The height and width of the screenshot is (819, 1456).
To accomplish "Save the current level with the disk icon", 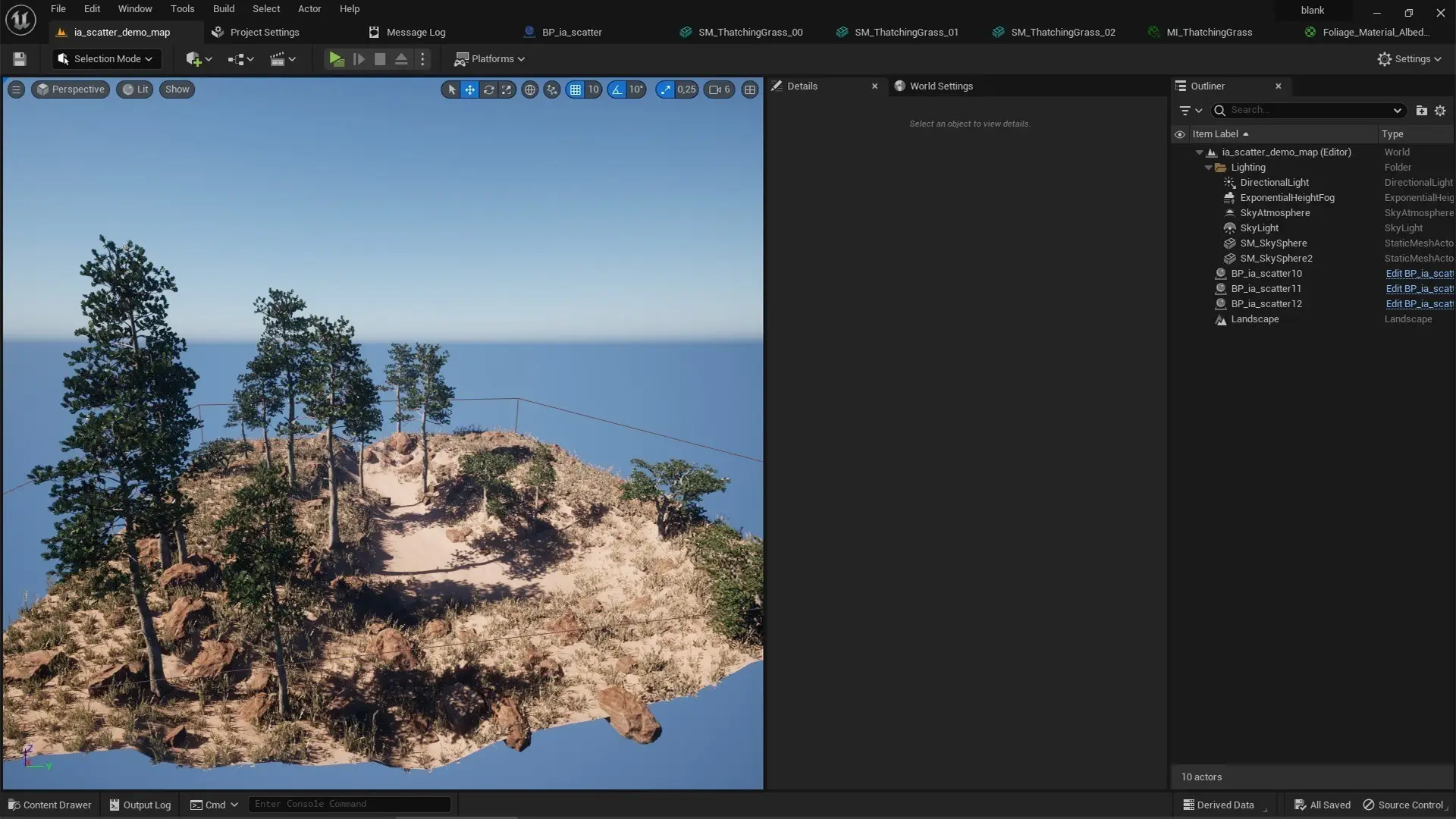I will point(20,58).
